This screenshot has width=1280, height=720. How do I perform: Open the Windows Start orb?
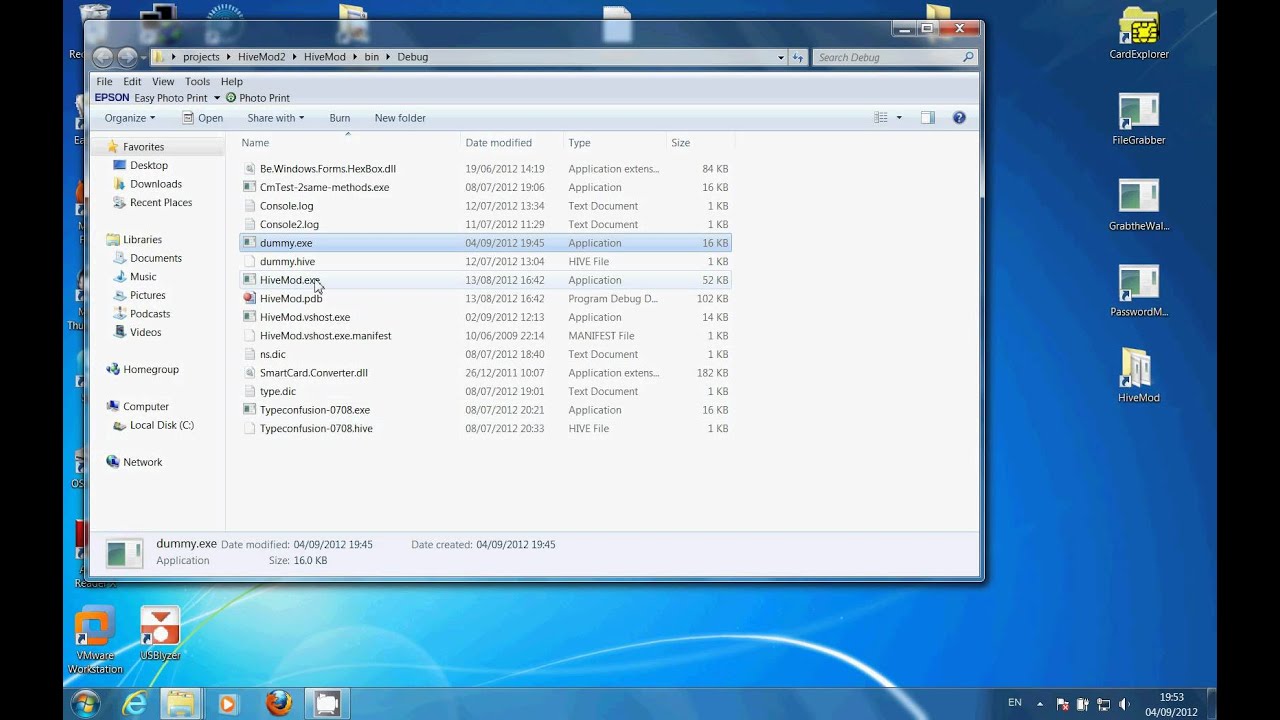86,703
